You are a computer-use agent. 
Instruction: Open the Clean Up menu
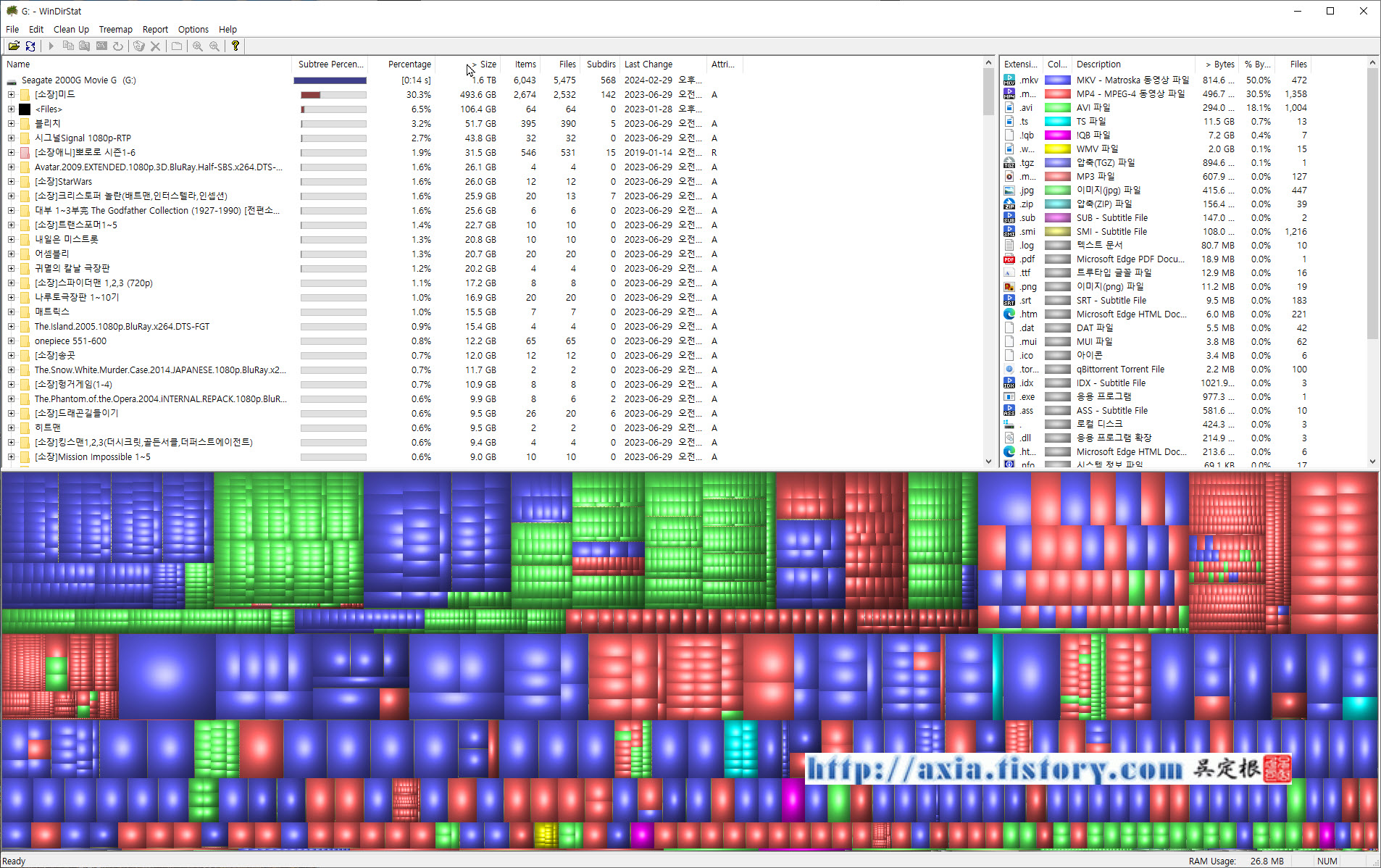tap(71, 30)
